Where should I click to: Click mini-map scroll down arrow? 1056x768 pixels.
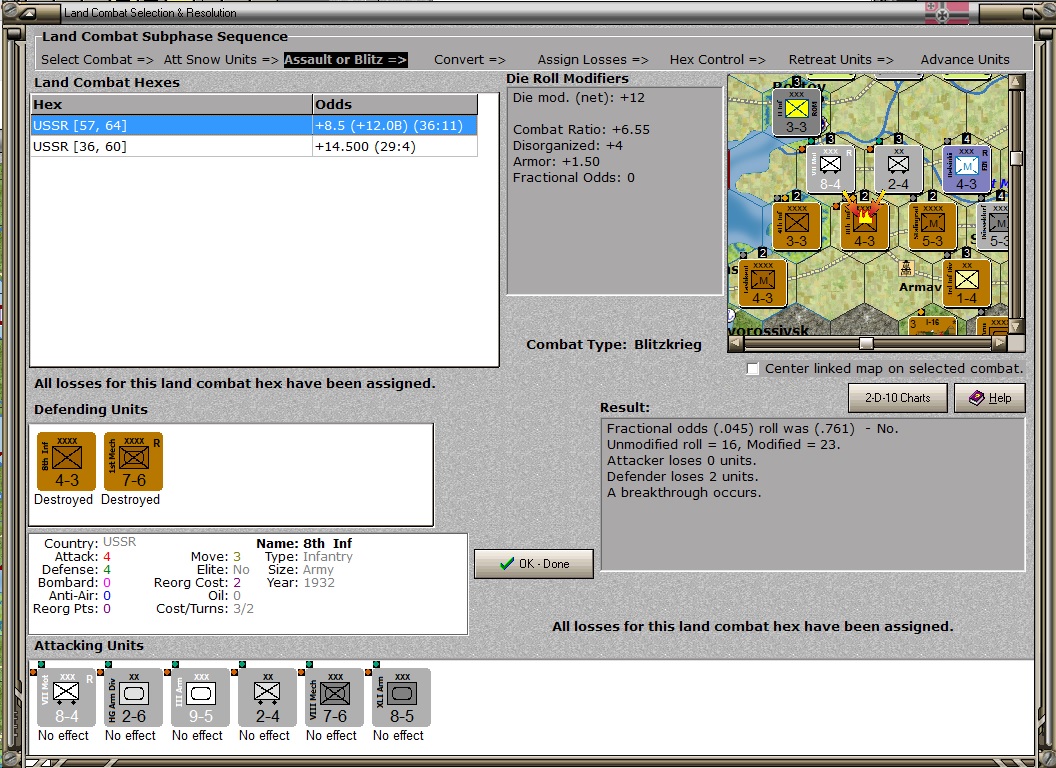point(1016,326)
